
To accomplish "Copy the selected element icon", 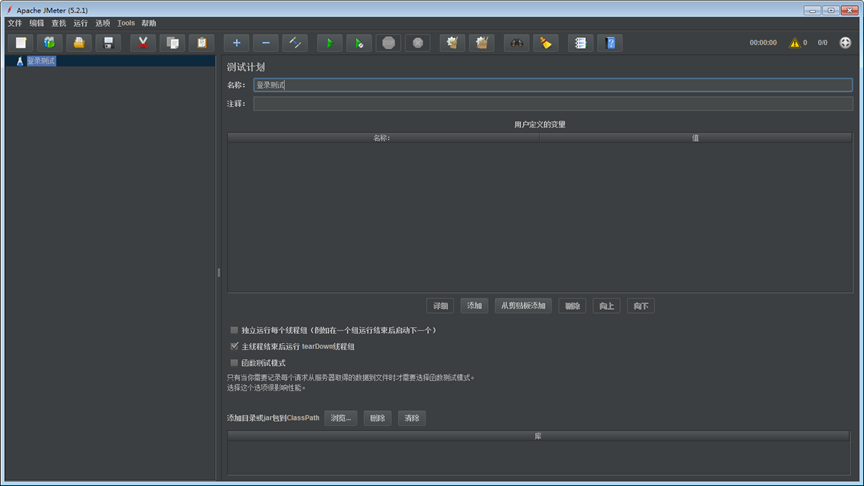I will click(172, 43).
